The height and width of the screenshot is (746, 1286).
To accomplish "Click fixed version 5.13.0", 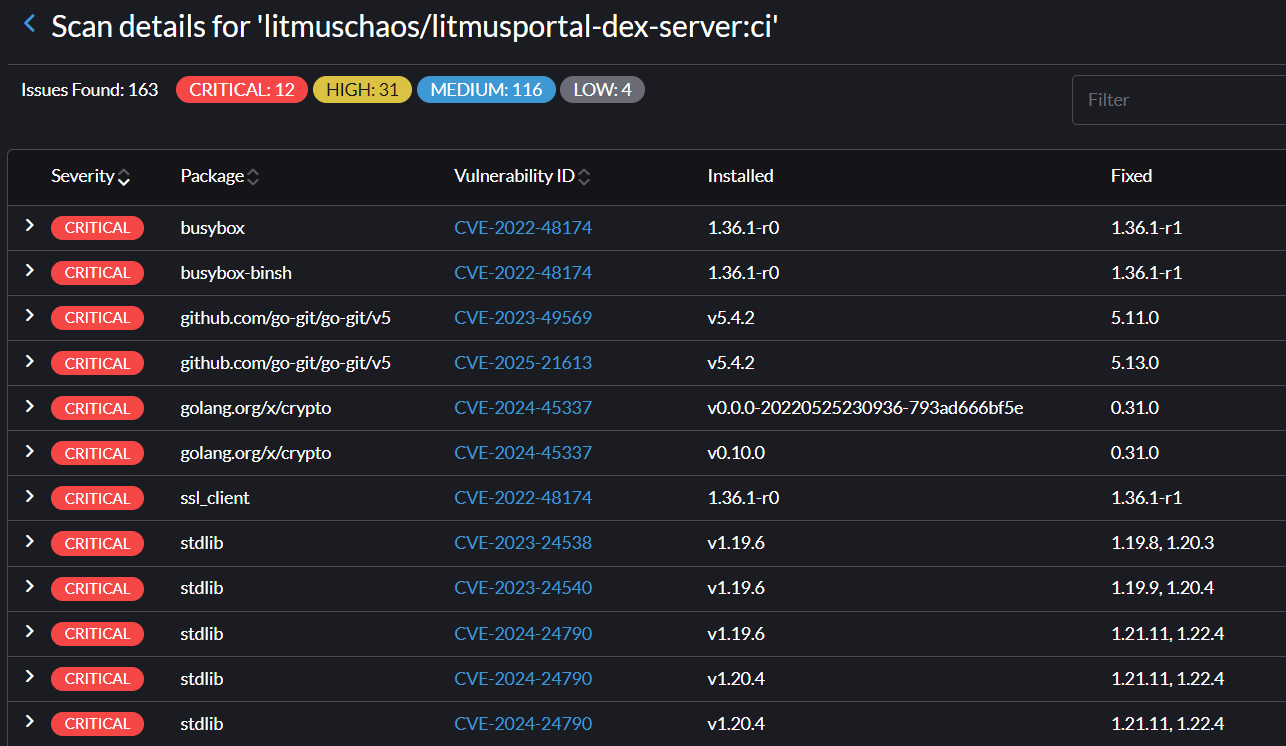I will pos(1135,363).
